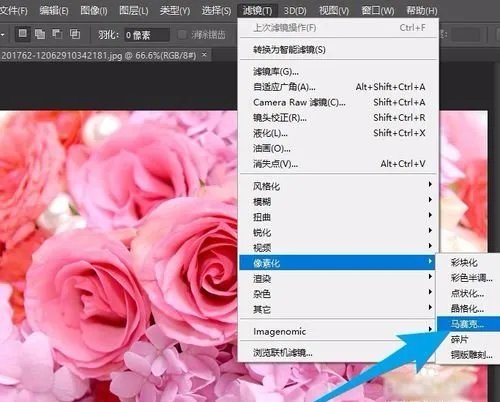Click the 羽化 pixel input field
This screenshot has width=500, height=402.
pyautogui.click(x=147, y=35)
